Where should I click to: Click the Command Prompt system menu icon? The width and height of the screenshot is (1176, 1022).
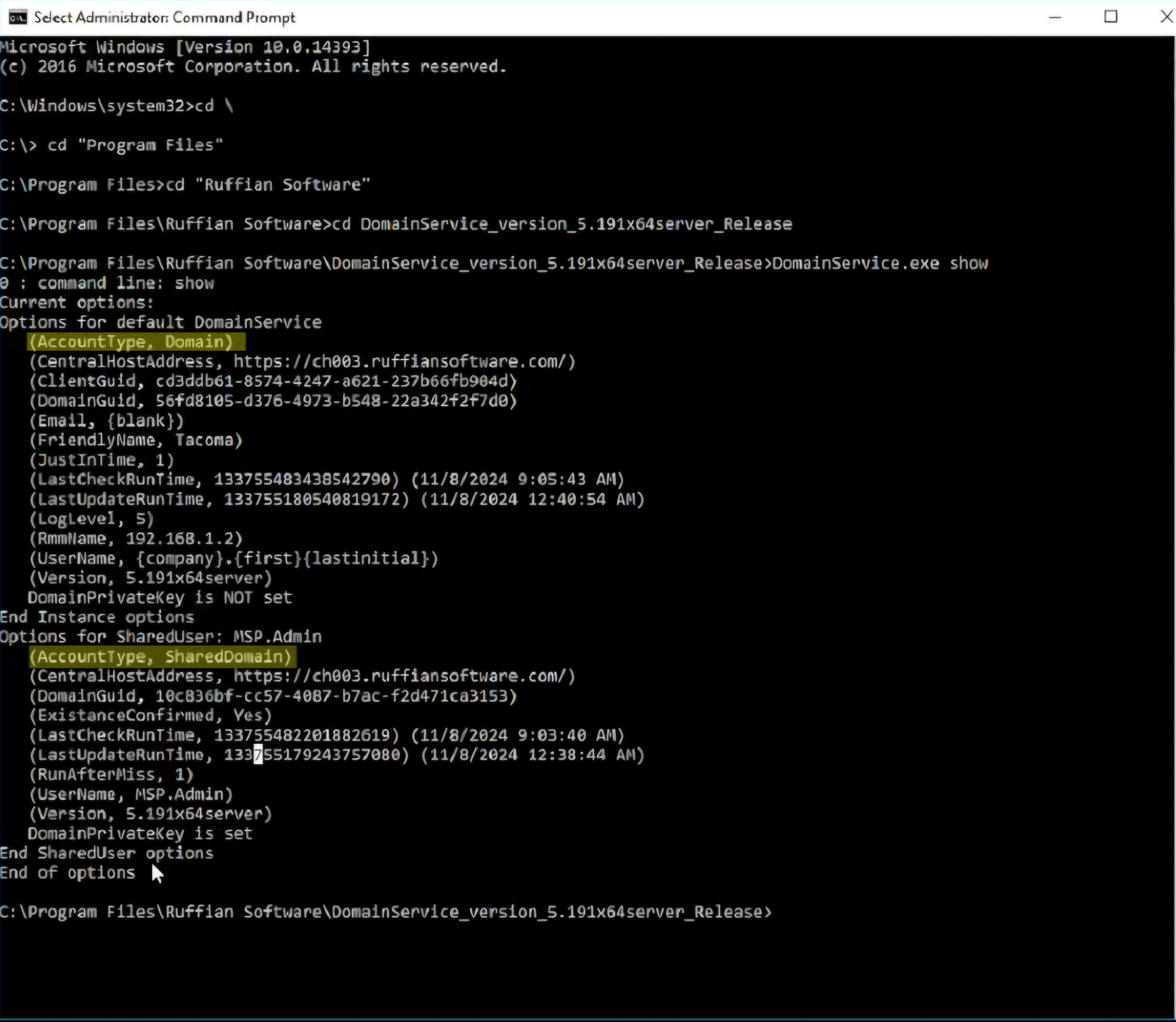click(18, 17)
